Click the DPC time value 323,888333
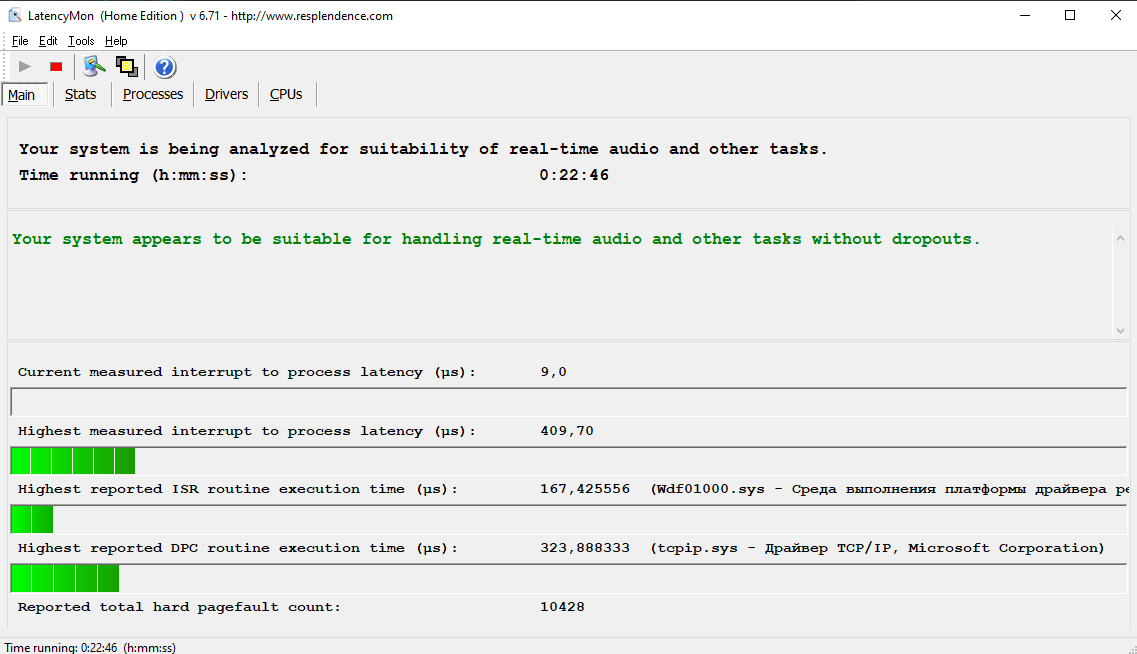 click(x=585, y=548)
